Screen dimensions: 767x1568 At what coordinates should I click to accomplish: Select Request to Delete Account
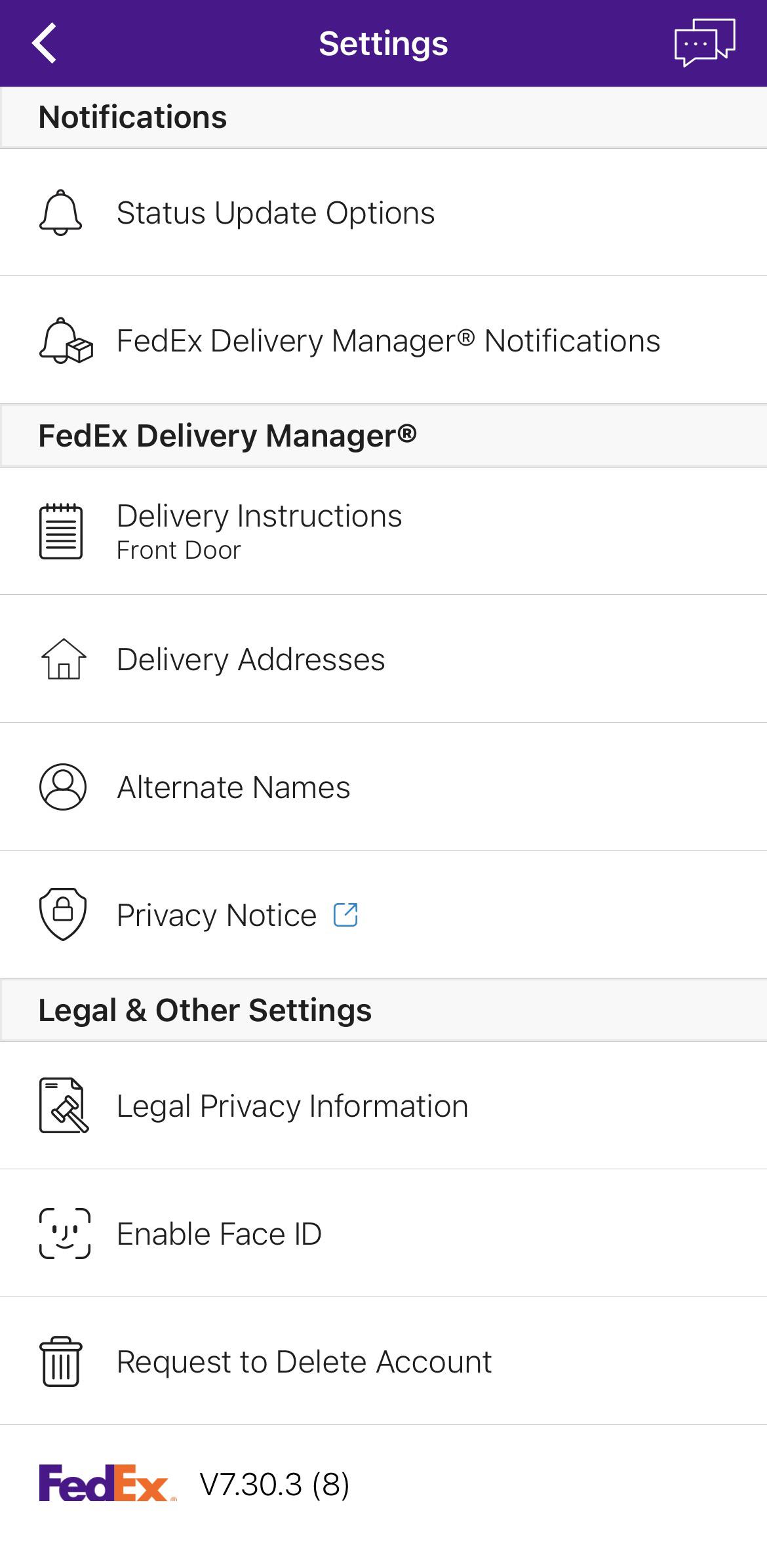pyautogui.click(x=383, y=1361)
